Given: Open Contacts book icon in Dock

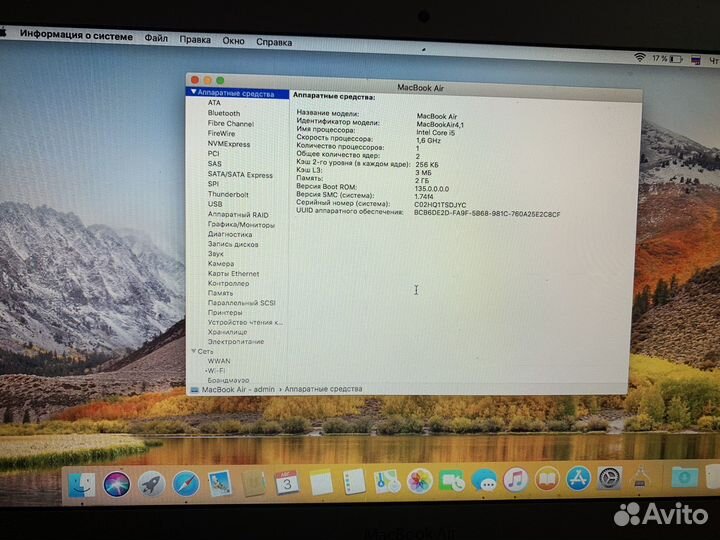Looking at the screenshot, I should click(x=253, y=484).
